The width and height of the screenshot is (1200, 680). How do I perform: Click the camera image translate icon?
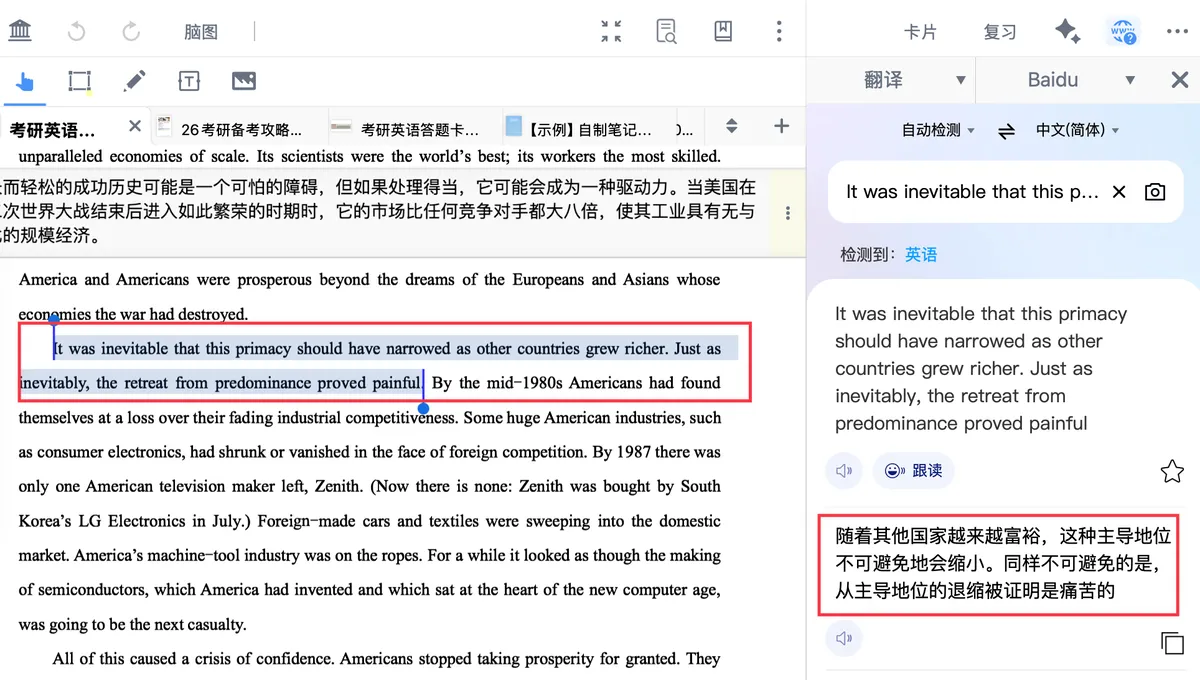click(x=1155, y=192)
